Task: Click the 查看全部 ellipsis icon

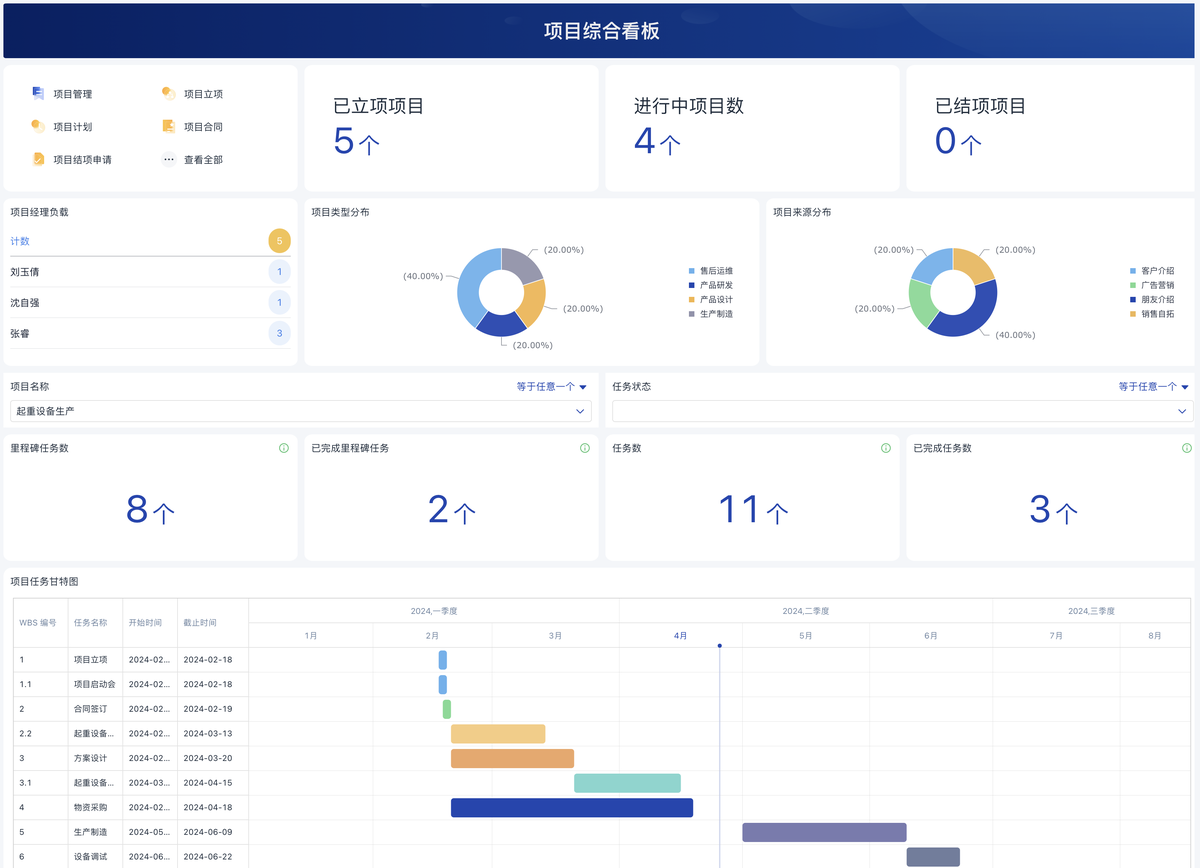Action: point(169,159)
